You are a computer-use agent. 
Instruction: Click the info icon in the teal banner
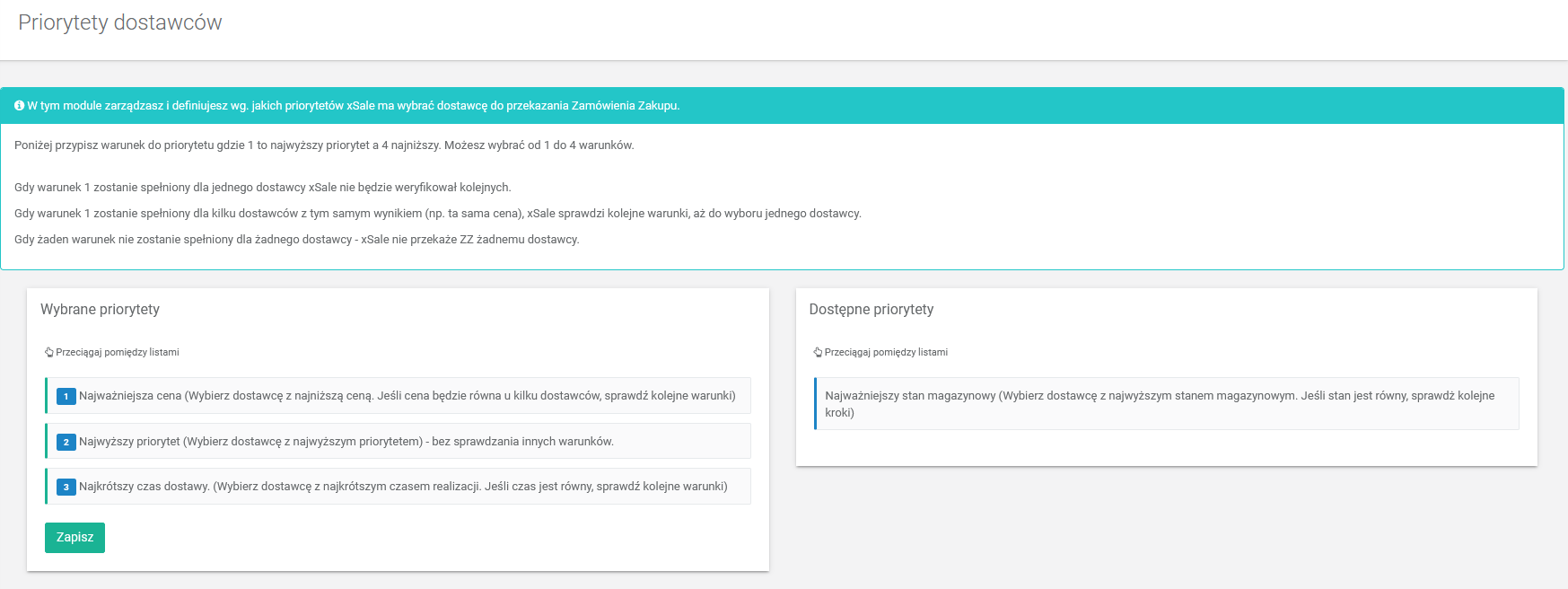[x=19, y=106]
